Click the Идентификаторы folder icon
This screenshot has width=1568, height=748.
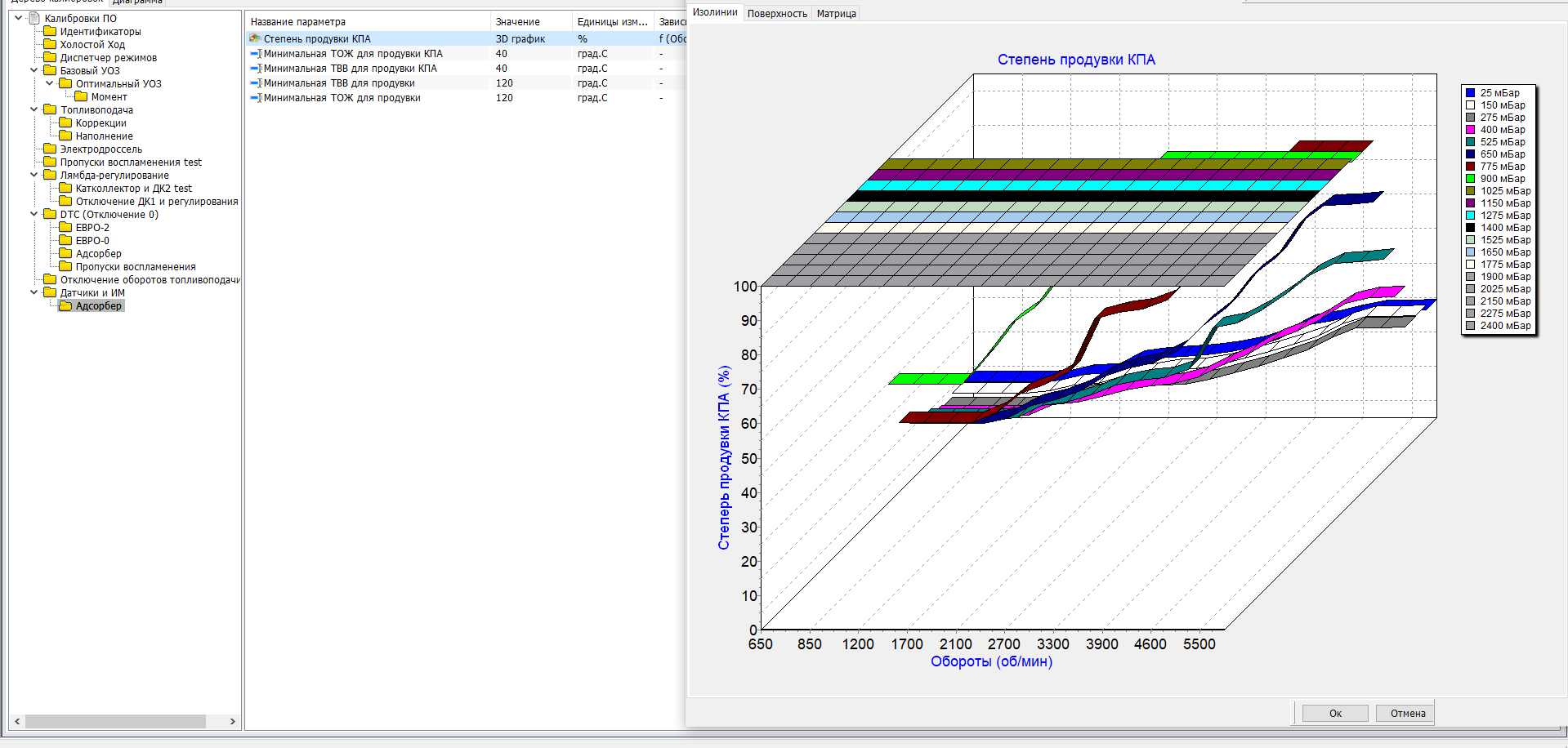50,32
